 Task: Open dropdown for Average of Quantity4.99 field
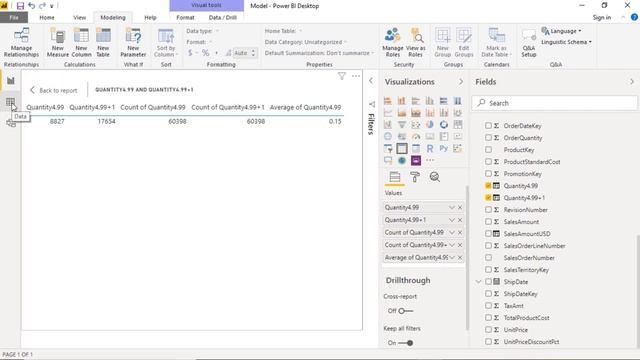pos(451,258)
